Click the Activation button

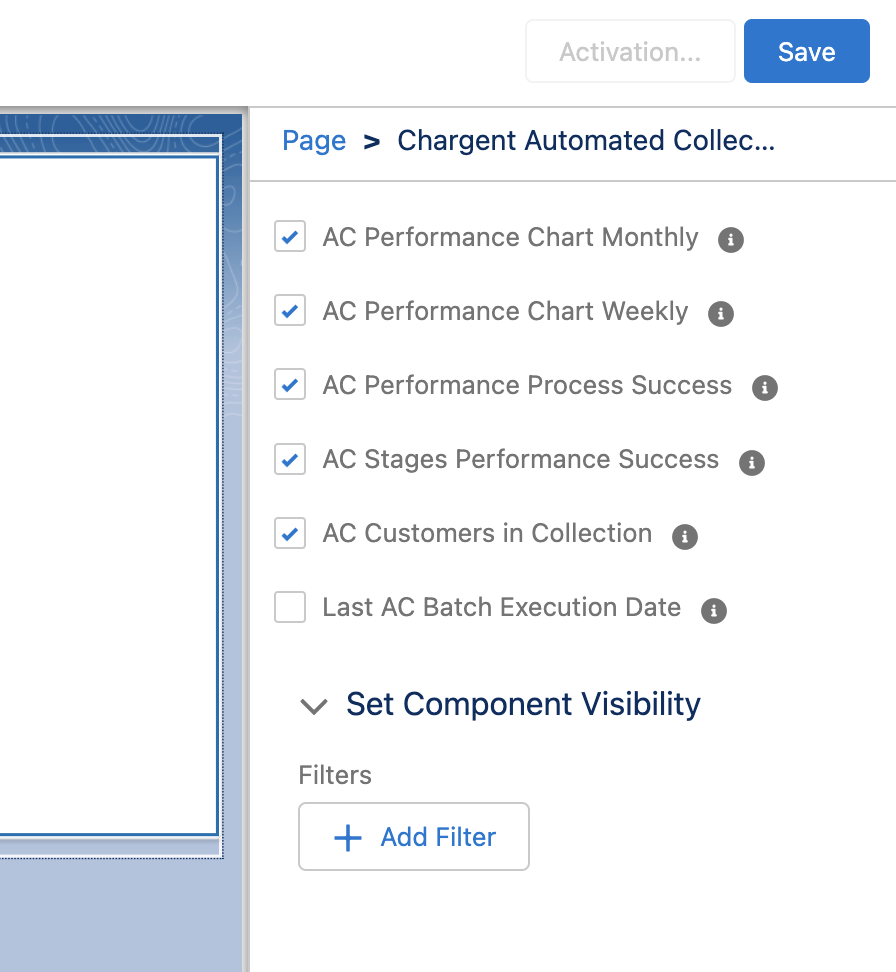631,51
